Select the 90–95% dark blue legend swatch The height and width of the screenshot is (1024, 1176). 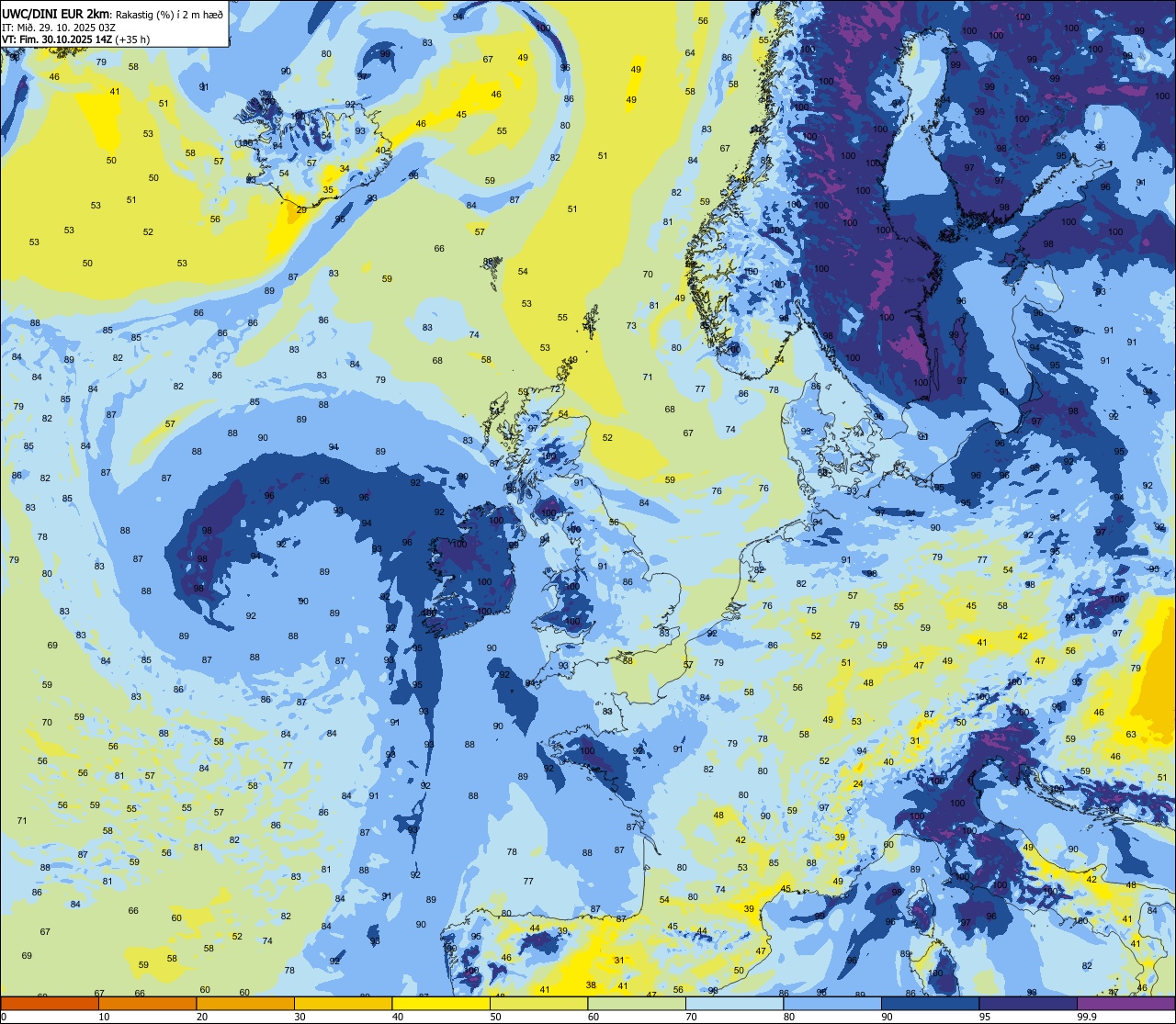[x=930, y=1004]
